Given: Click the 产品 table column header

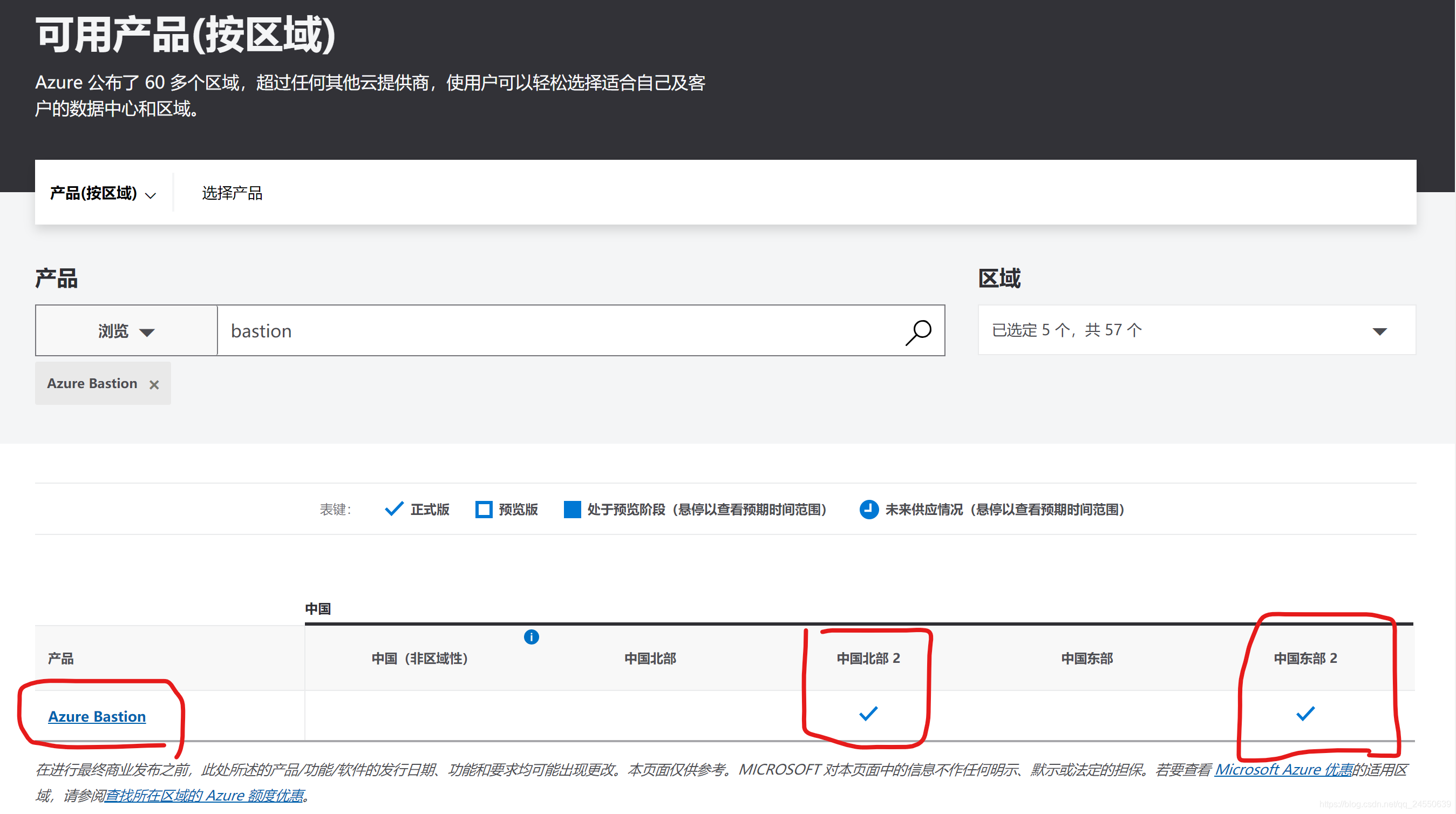Looking at the screenshot, I should (x=60, y=659).
